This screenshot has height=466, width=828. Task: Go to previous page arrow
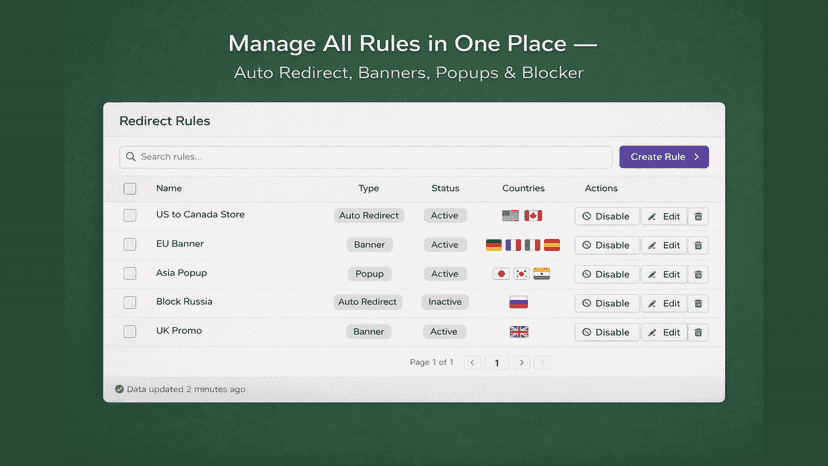(x=473, y=362)
